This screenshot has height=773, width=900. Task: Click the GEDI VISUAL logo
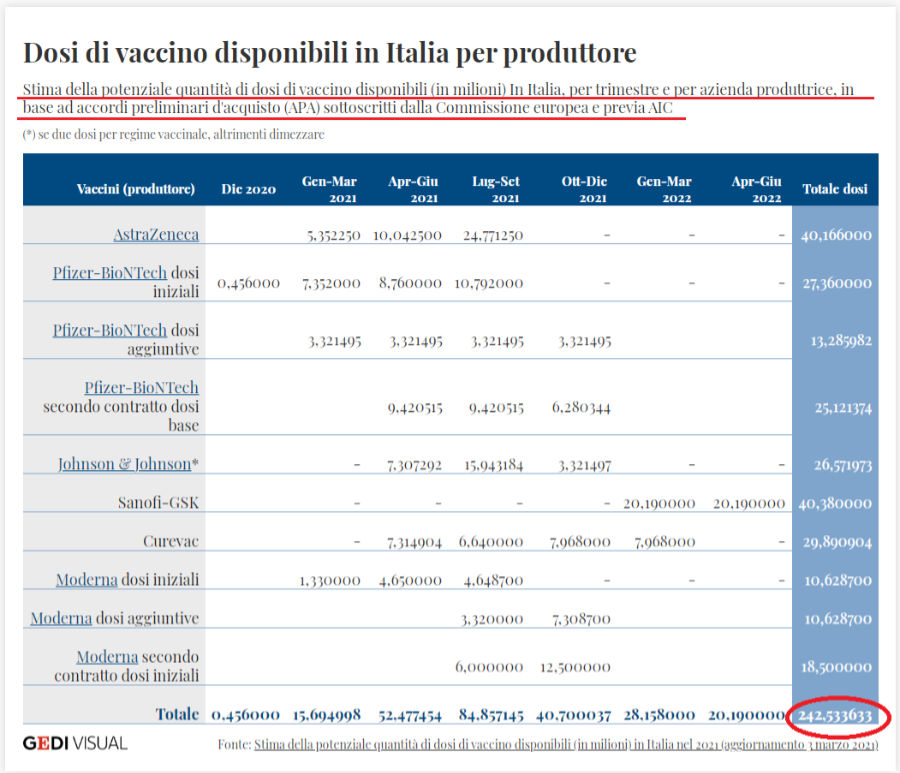75,744
